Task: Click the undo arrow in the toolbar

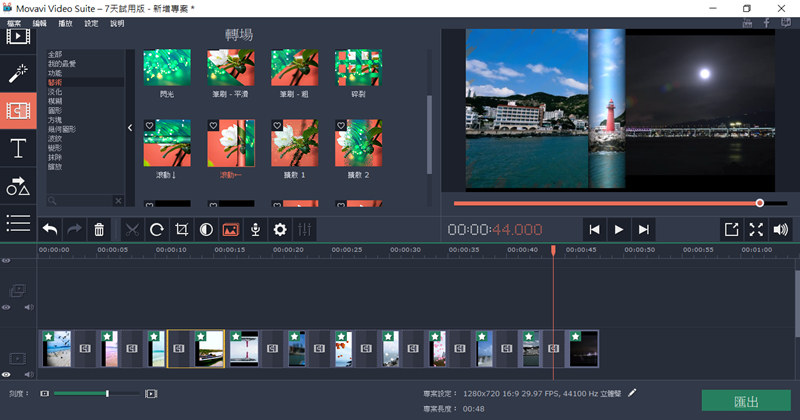Action: (x=49, y=229)
